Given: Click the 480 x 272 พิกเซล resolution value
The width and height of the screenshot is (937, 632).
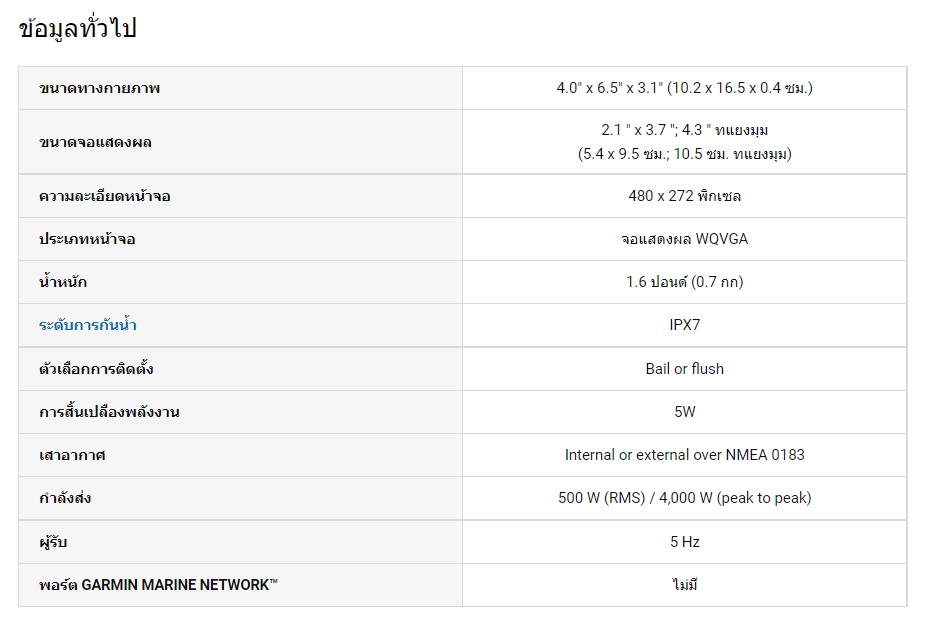Looking at the screenshot, I should coord(684,196).
